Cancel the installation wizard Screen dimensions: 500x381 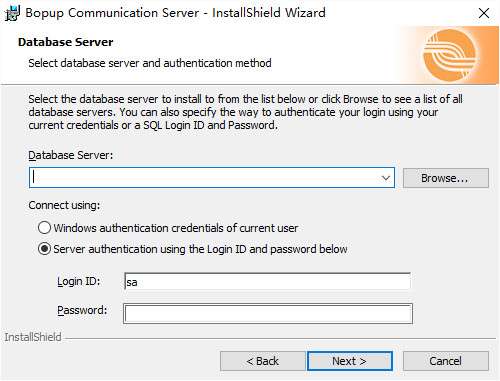pos(446,361)
